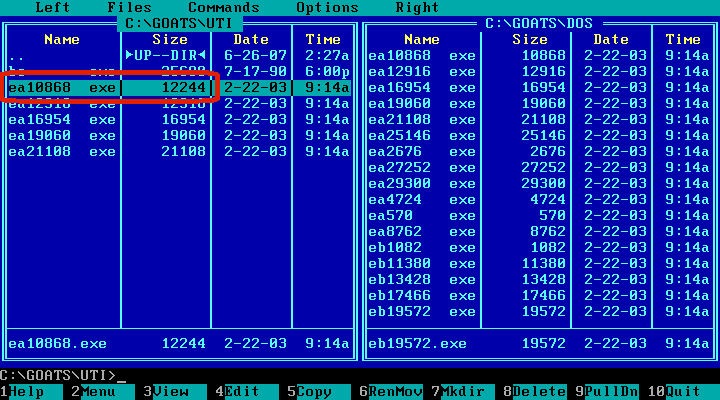Open the Options menu
Screen dimensions: 720x400
[327, 7]
